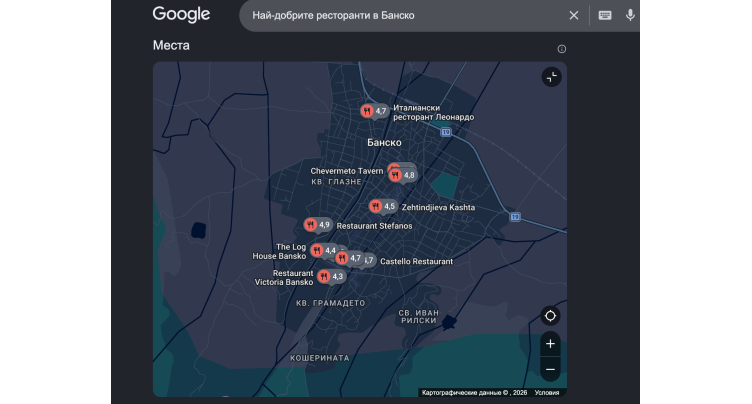Screen dimensions: 752x404
Task: Click the Google logo
Action: coord(181,14)
